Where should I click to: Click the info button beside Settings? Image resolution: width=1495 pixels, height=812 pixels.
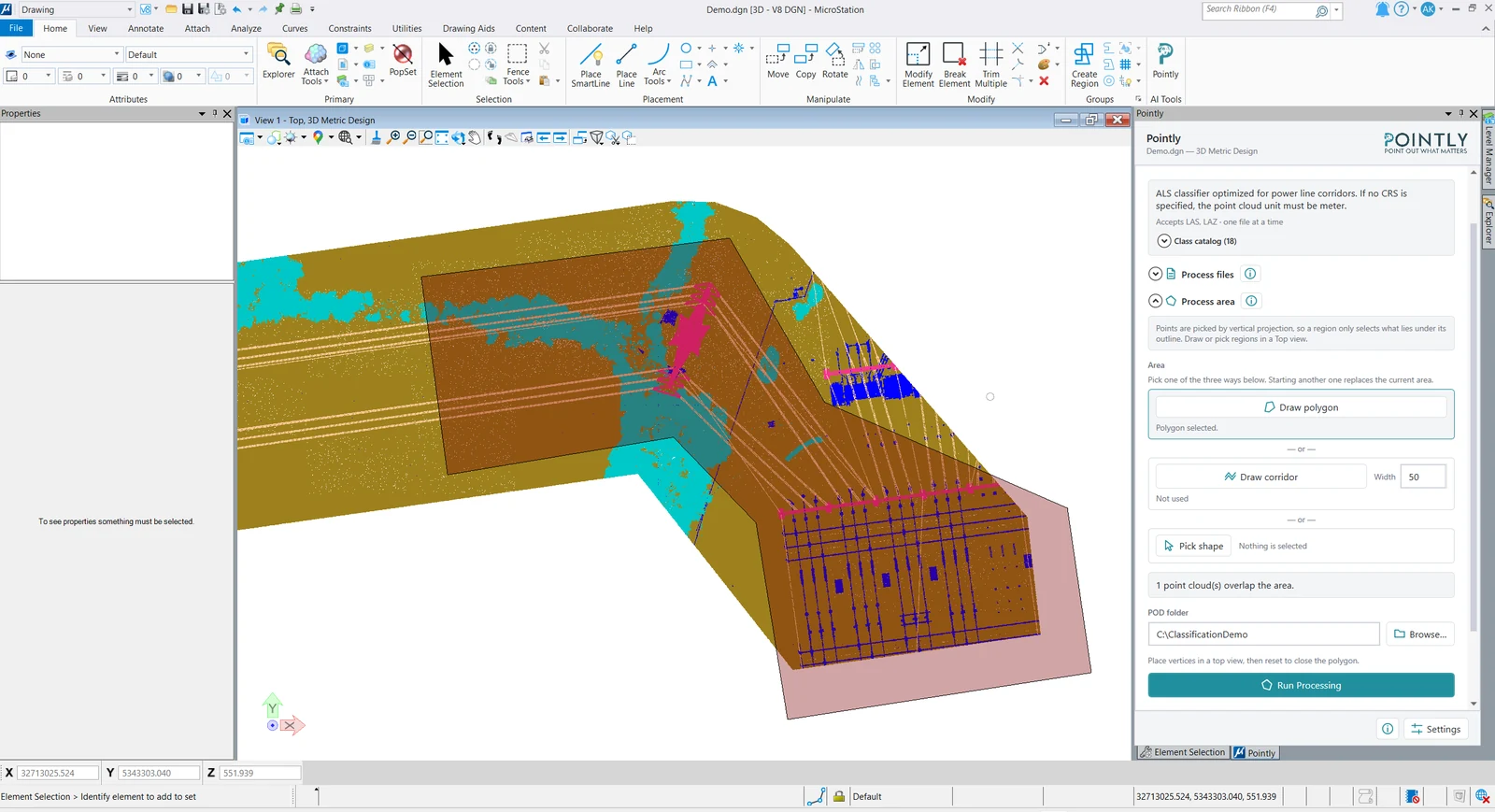point(1388,729)
